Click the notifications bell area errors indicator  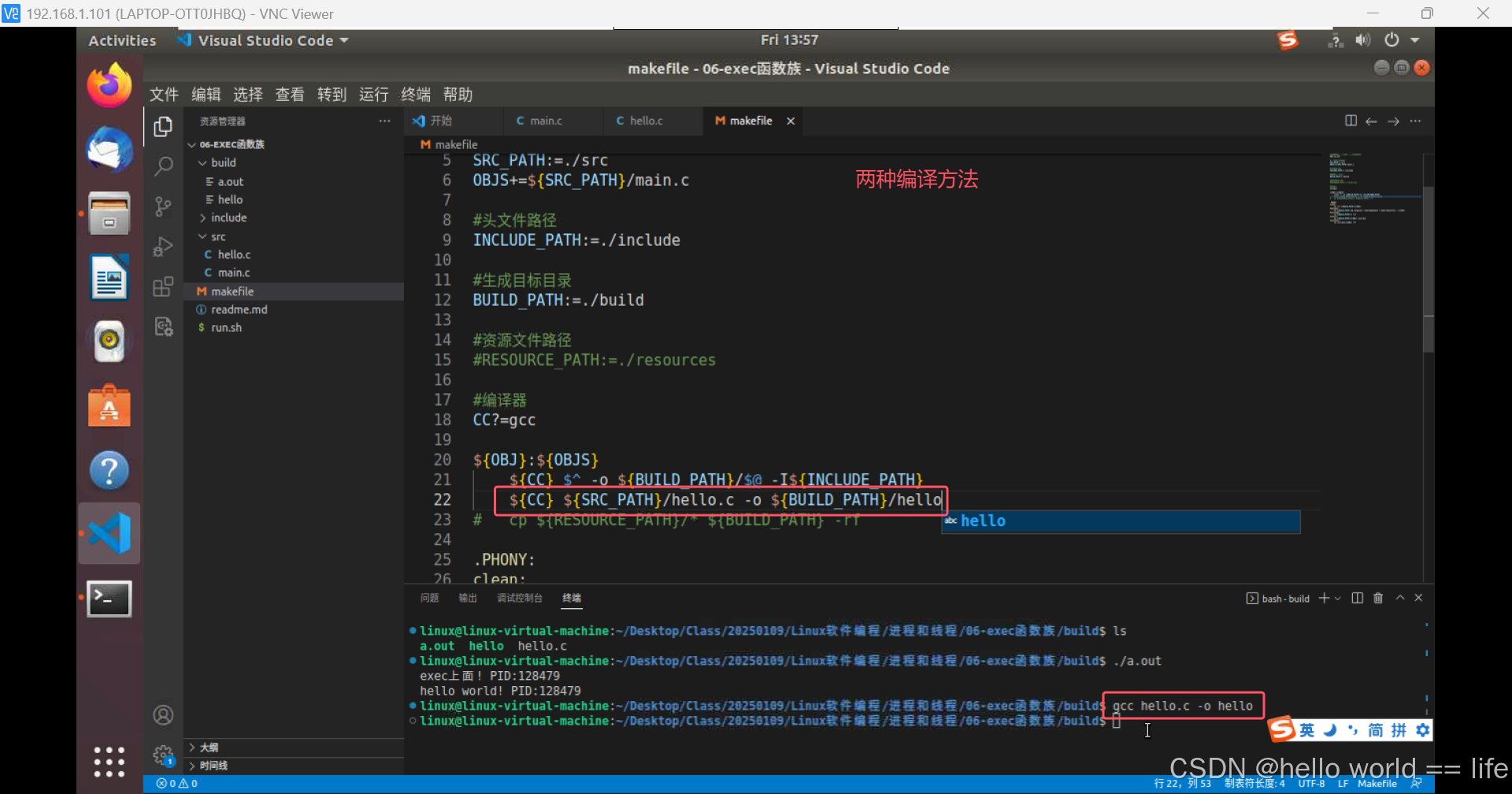176,783
